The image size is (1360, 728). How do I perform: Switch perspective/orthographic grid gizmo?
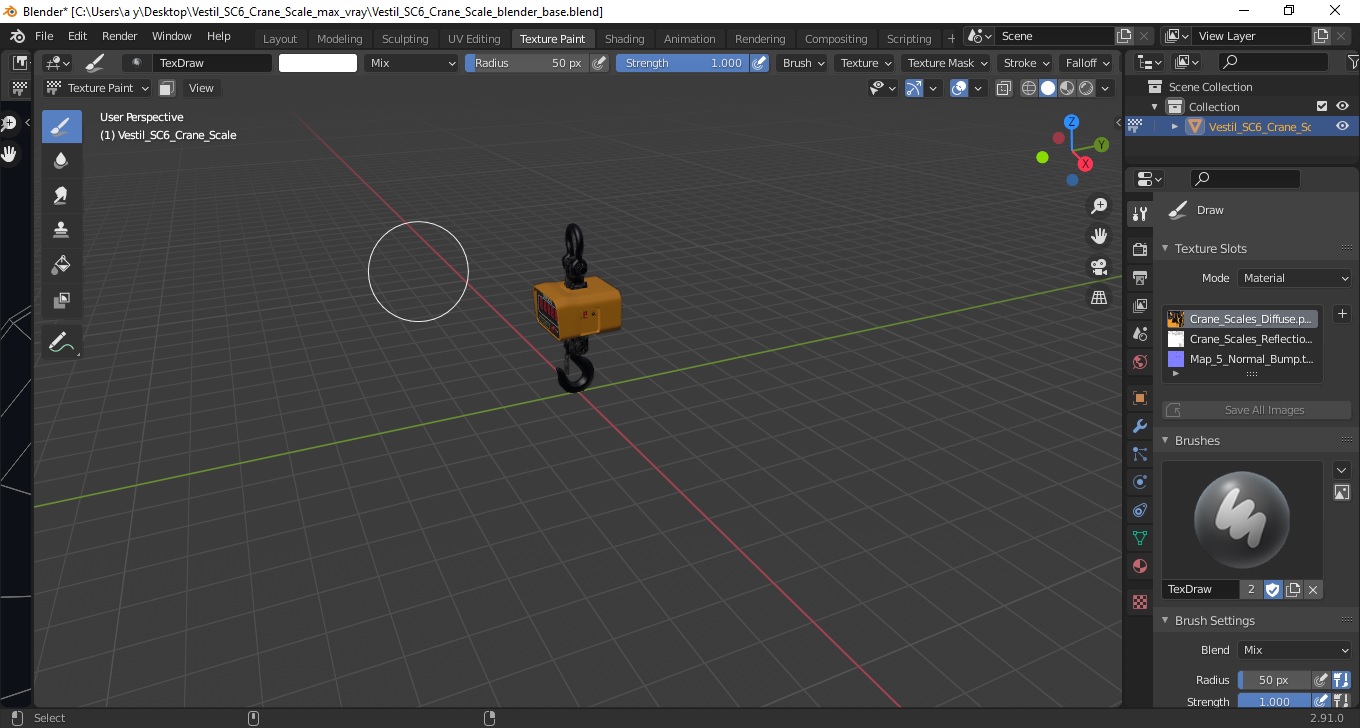[1099, 298]
